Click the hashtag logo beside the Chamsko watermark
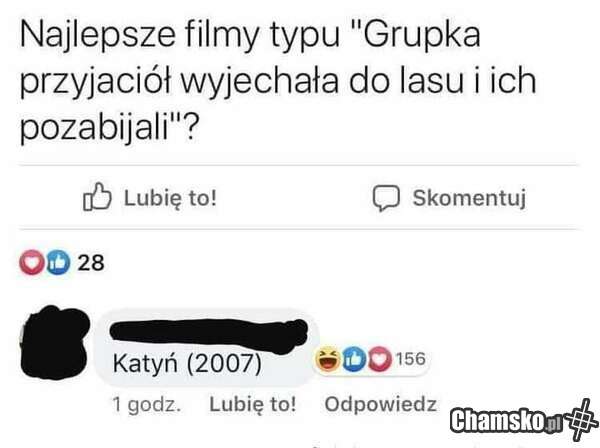Viewport: 600px width, 448px height. 582,419
